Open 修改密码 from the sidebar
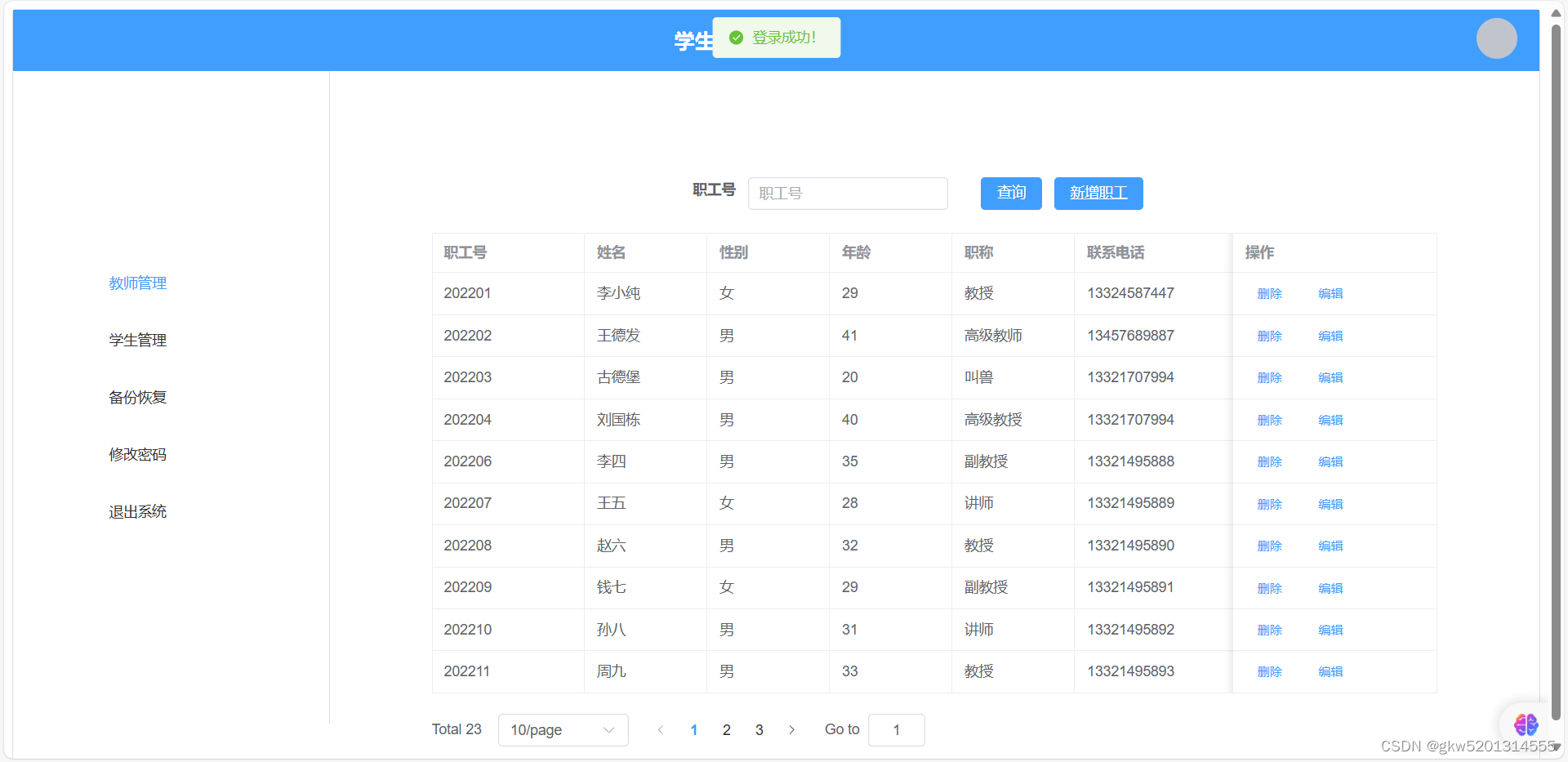Viewport: 1568px width, 762px height. [137, 454]
